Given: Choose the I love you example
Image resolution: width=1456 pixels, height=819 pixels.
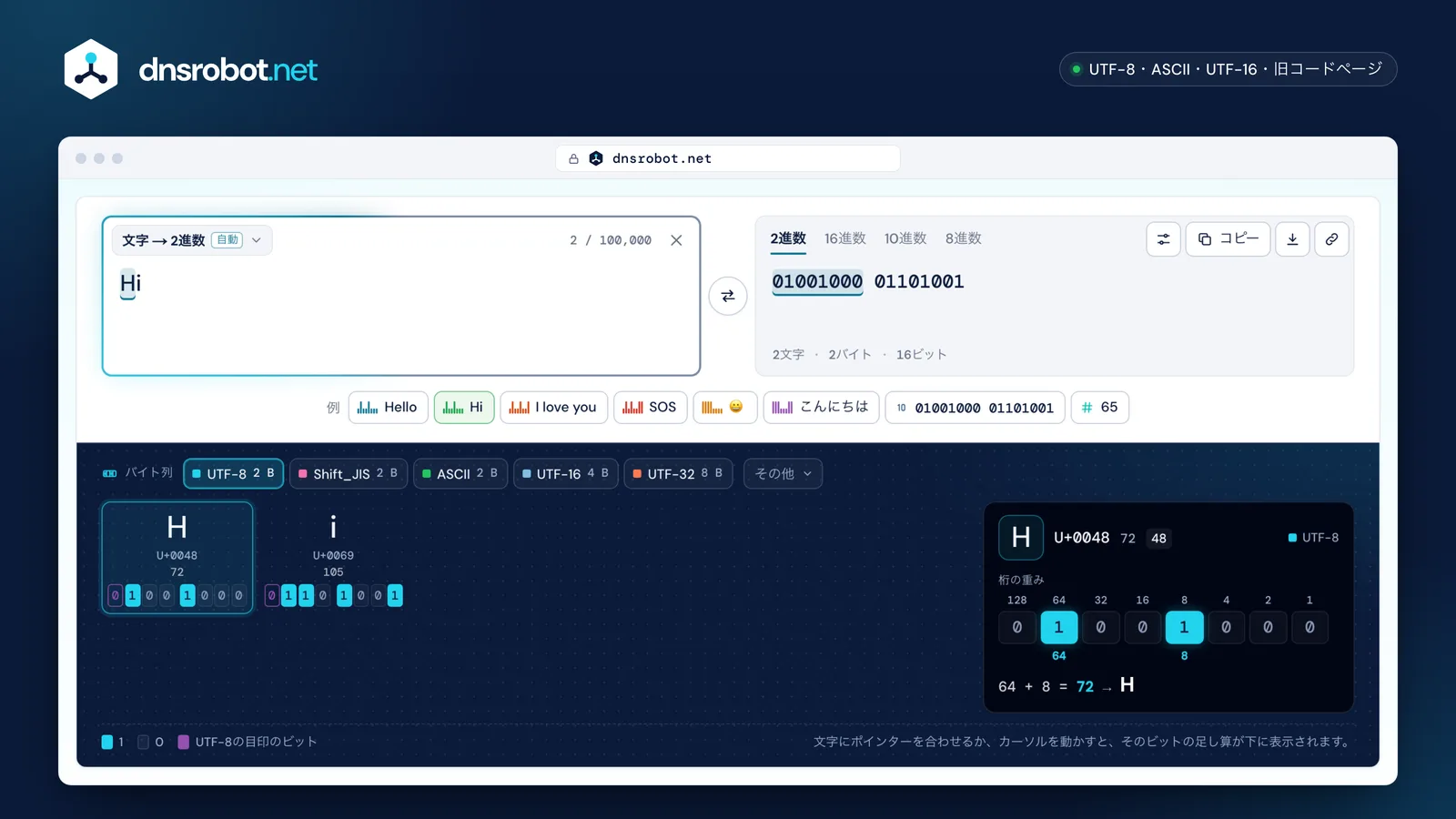Looking at the screenshot, I should (553, 407).
